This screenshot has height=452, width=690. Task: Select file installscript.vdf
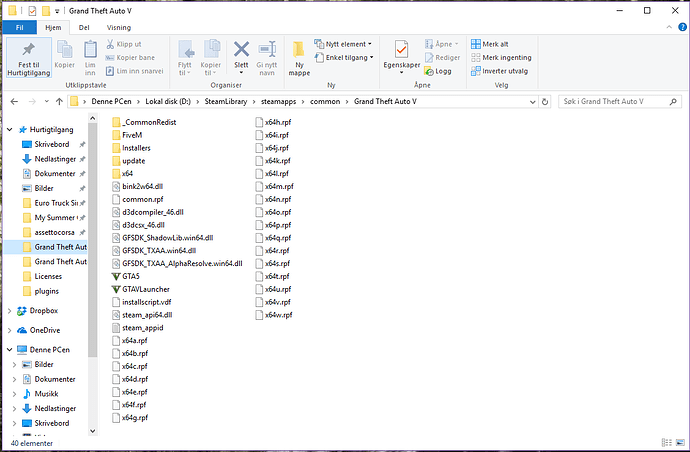(x=142, y=302)
